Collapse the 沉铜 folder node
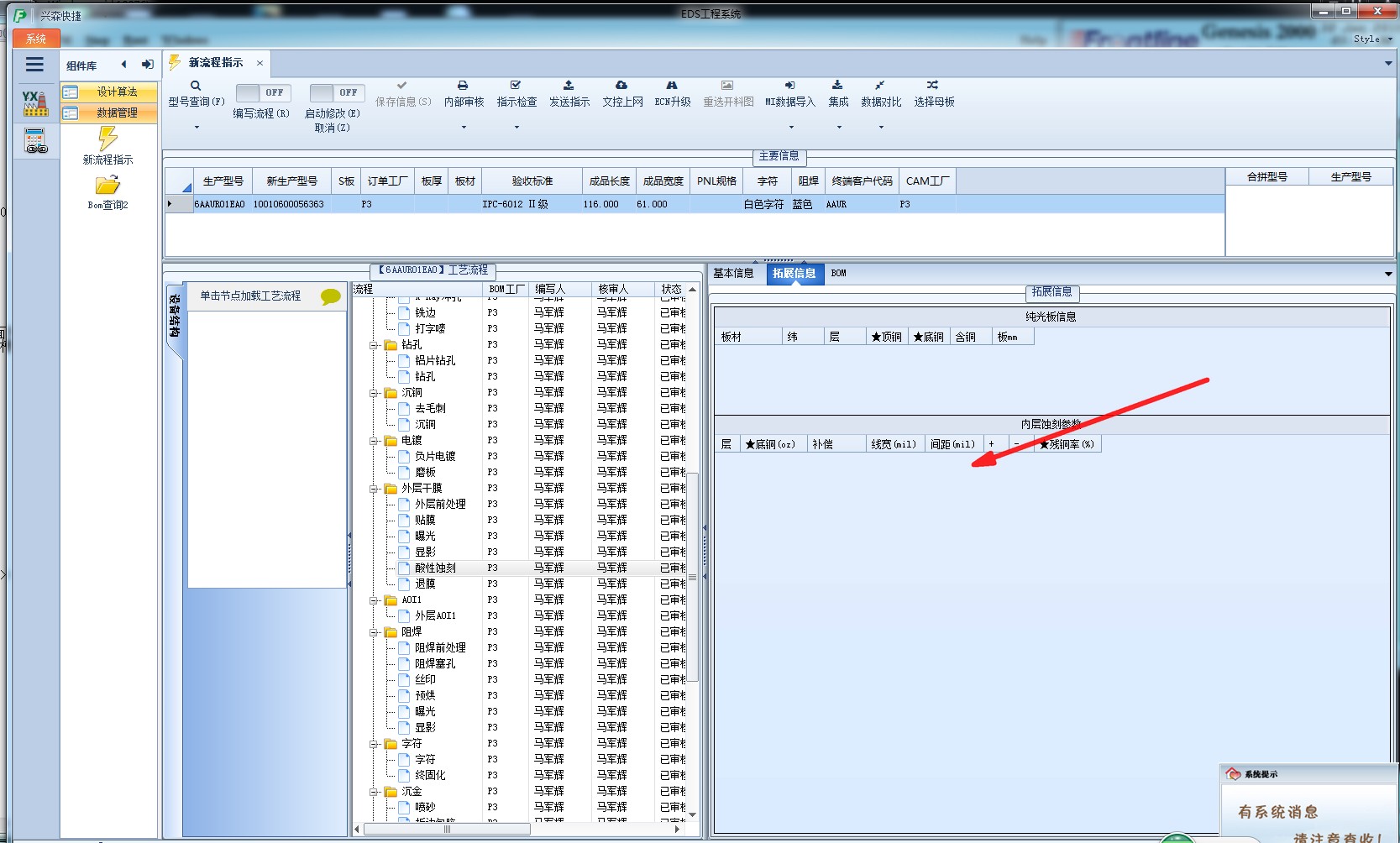The image size is (1400, 843). coord(374,393)
